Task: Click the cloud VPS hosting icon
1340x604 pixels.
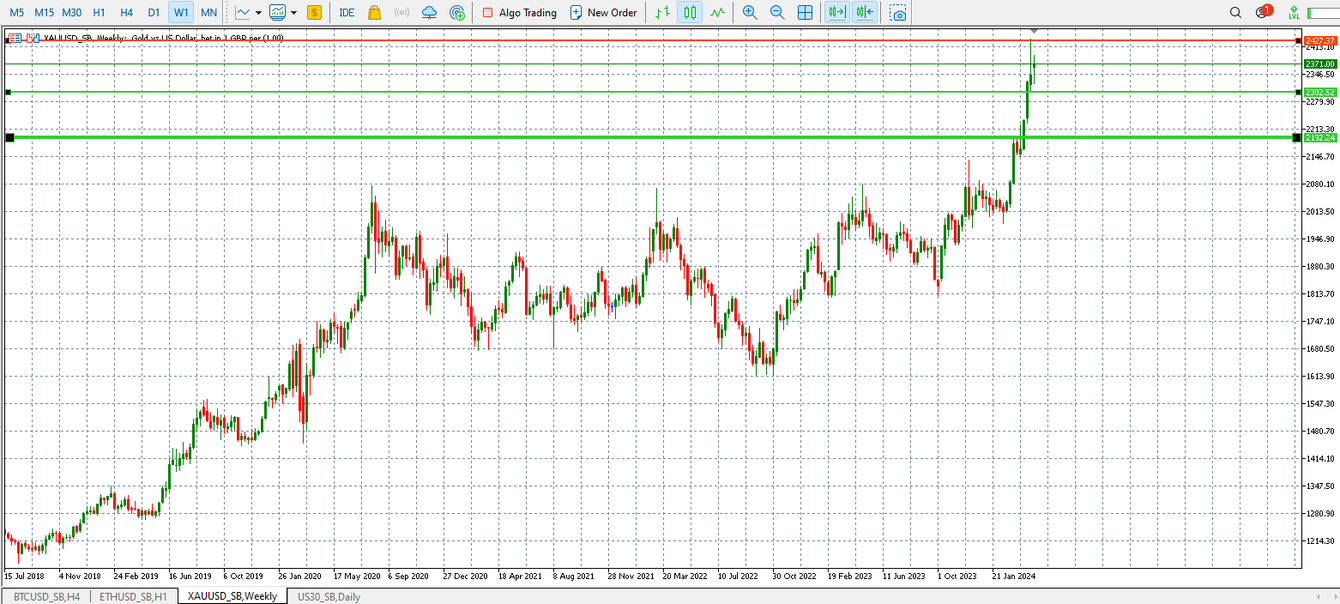Action: [429, 13]
